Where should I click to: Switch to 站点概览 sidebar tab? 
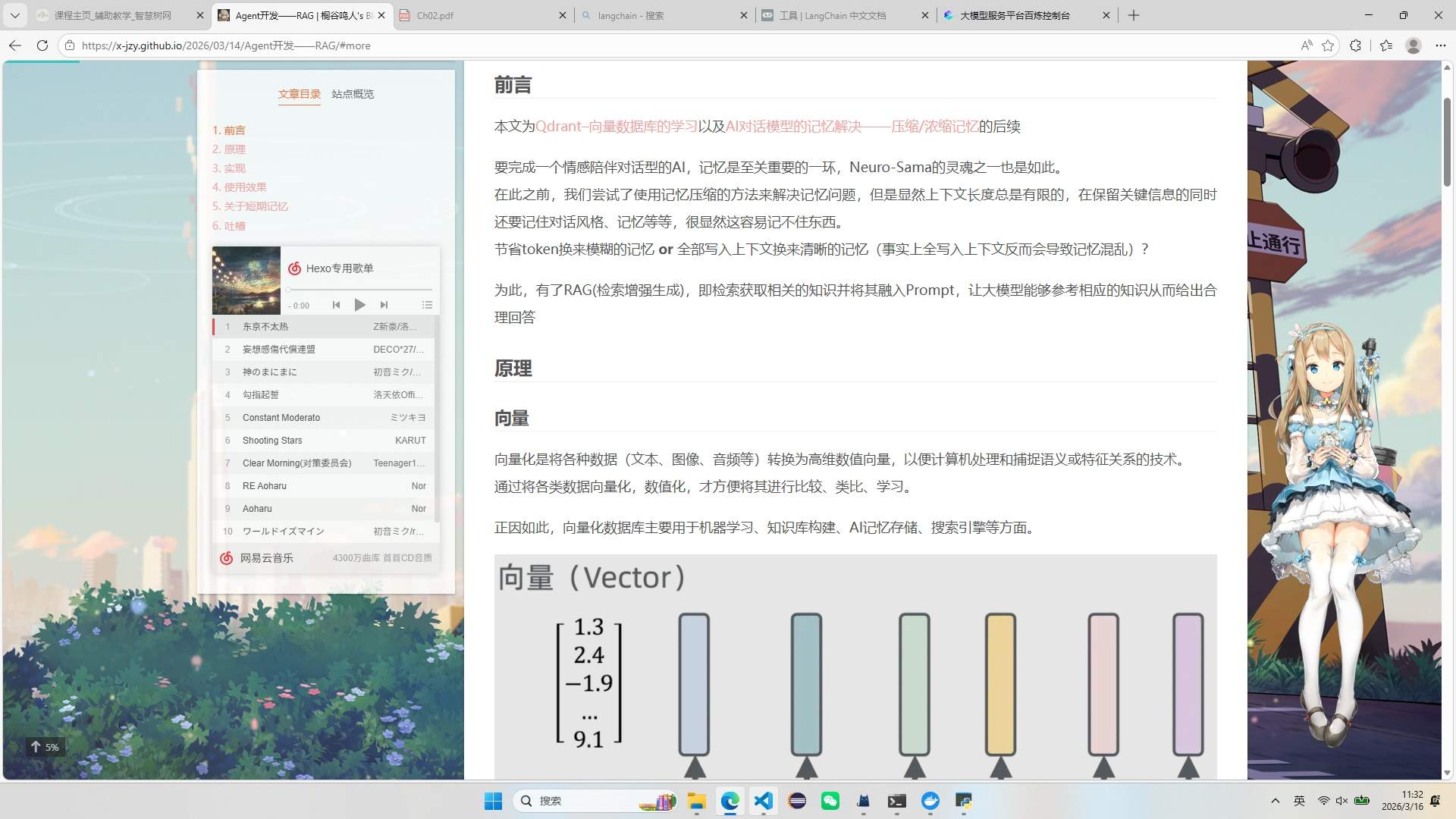pos(353,94)
